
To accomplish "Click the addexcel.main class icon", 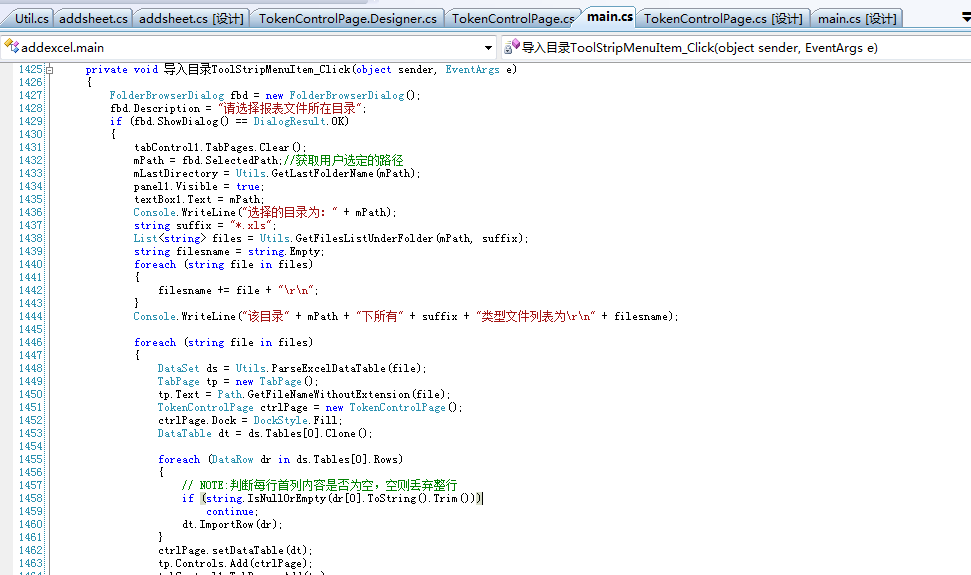I will pyautogui.click(x=11, y=46).
